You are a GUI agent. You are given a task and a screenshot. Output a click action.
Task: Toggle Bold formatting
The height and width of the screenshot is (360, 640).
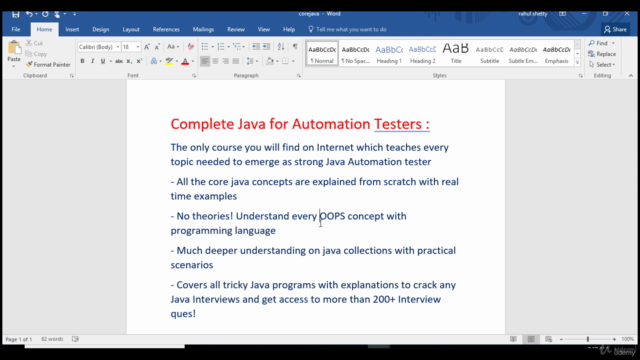coord(82,61)
